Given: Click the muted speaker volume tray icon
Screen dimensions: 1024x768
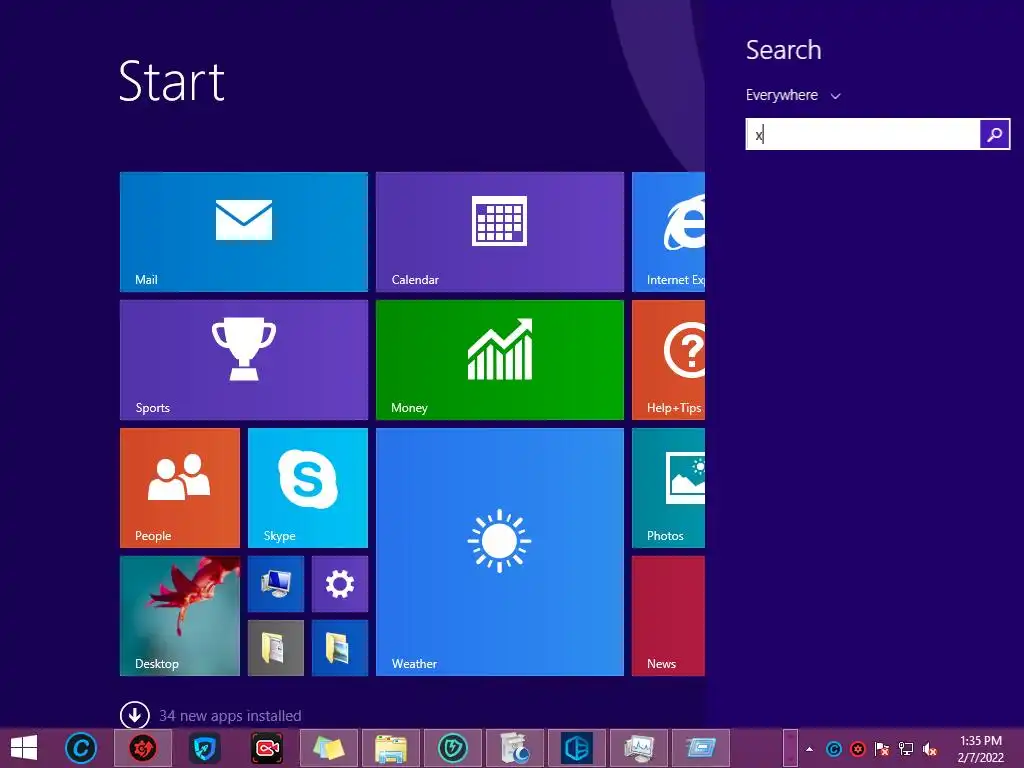Looking at the screenshot, I should [x=930, y=749].
